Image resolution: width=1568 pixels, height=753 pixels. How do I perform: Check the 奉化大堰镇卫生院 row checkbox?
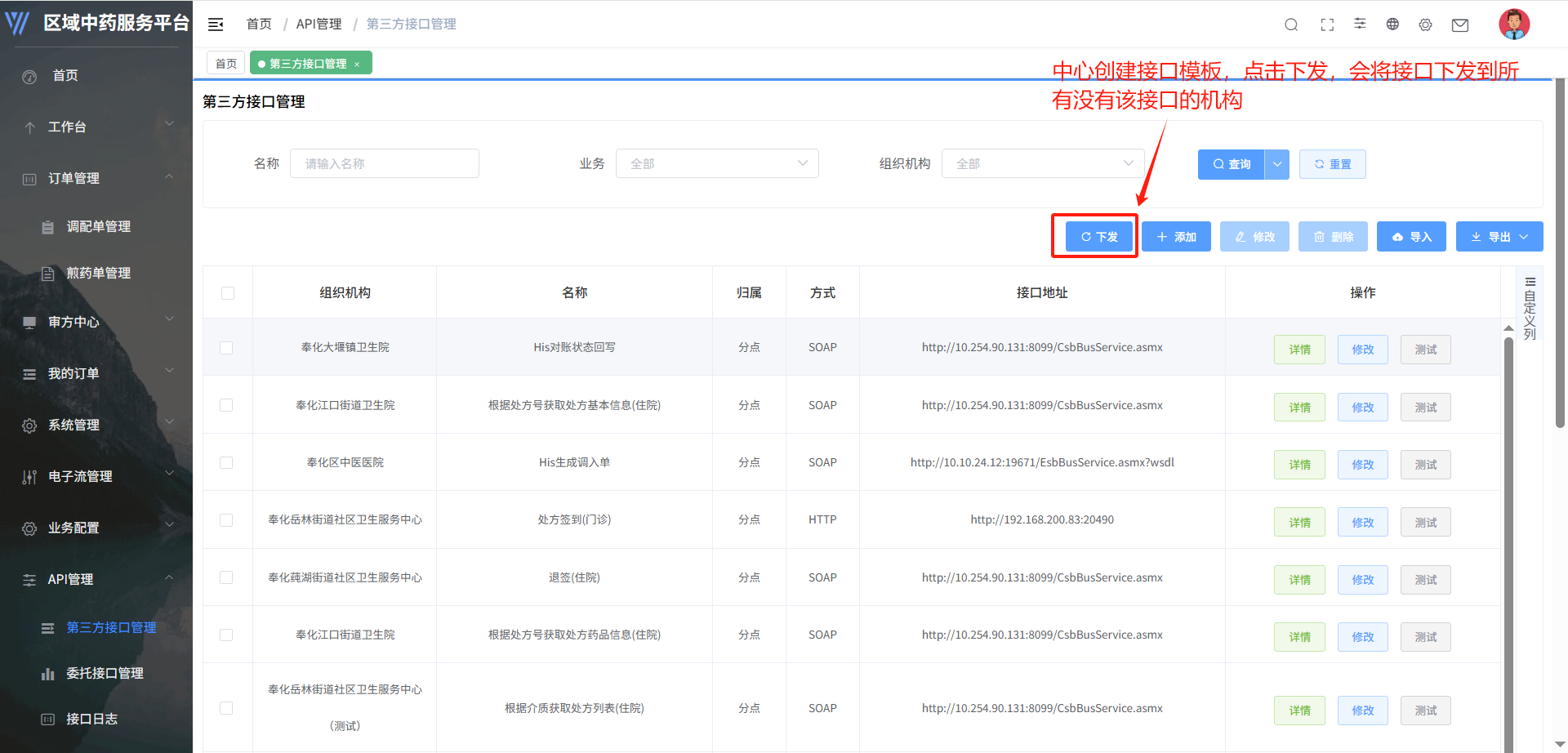tap(226, 348)
